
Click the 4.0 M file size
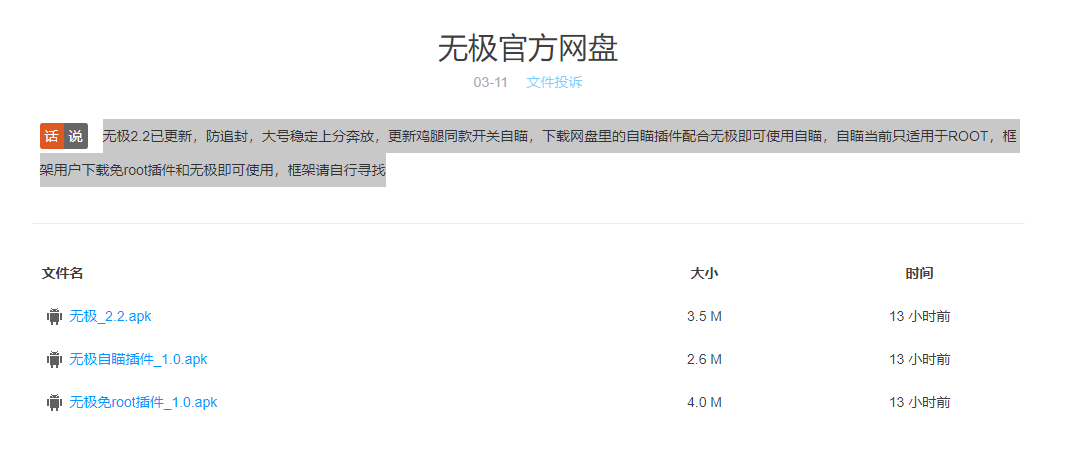click(x=704, y=402)
